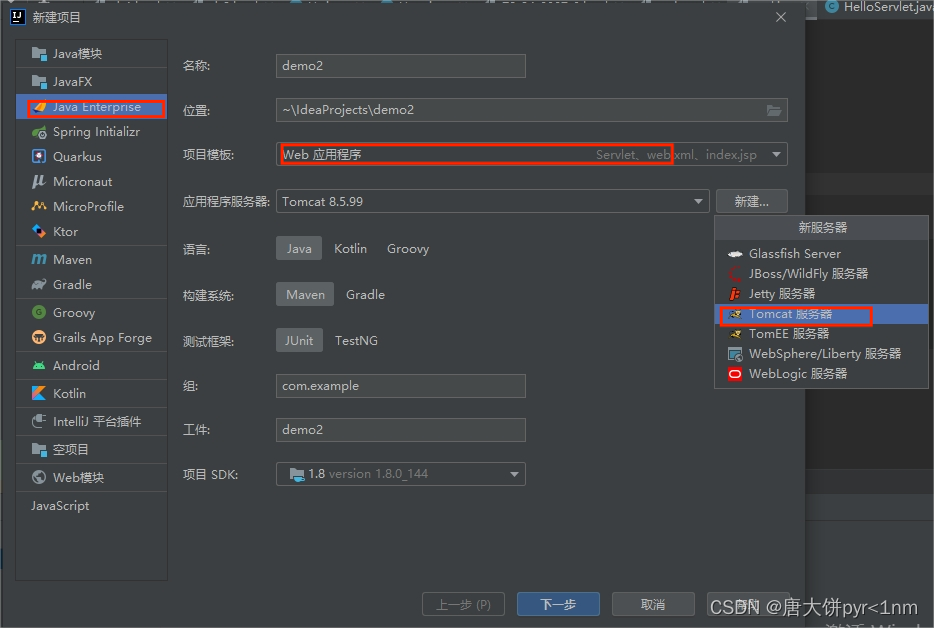Click the 下一步 button
This screenshot has width=934, height=628.
tap(558, 604)
